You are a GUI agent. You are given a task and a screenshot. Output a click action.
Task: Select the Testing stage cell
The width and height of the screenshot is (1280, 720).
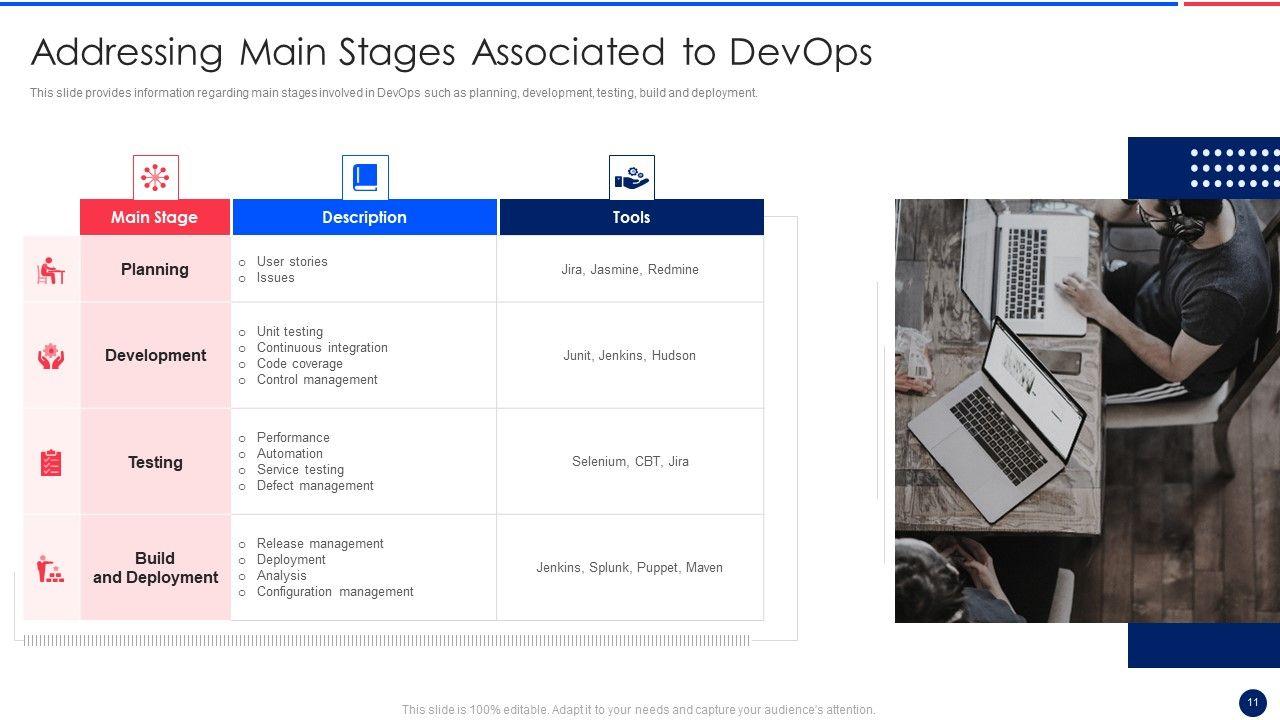click(155, 462)
